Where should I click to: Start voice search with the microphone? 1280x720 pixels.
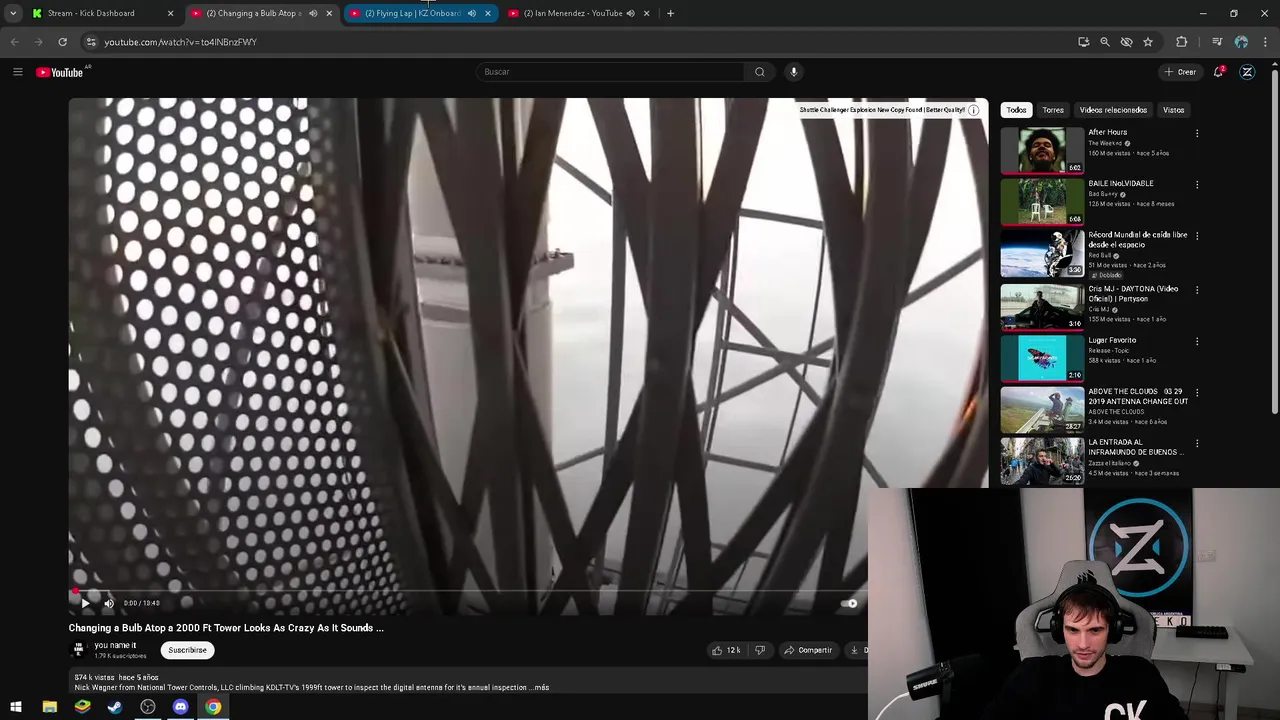794,72
